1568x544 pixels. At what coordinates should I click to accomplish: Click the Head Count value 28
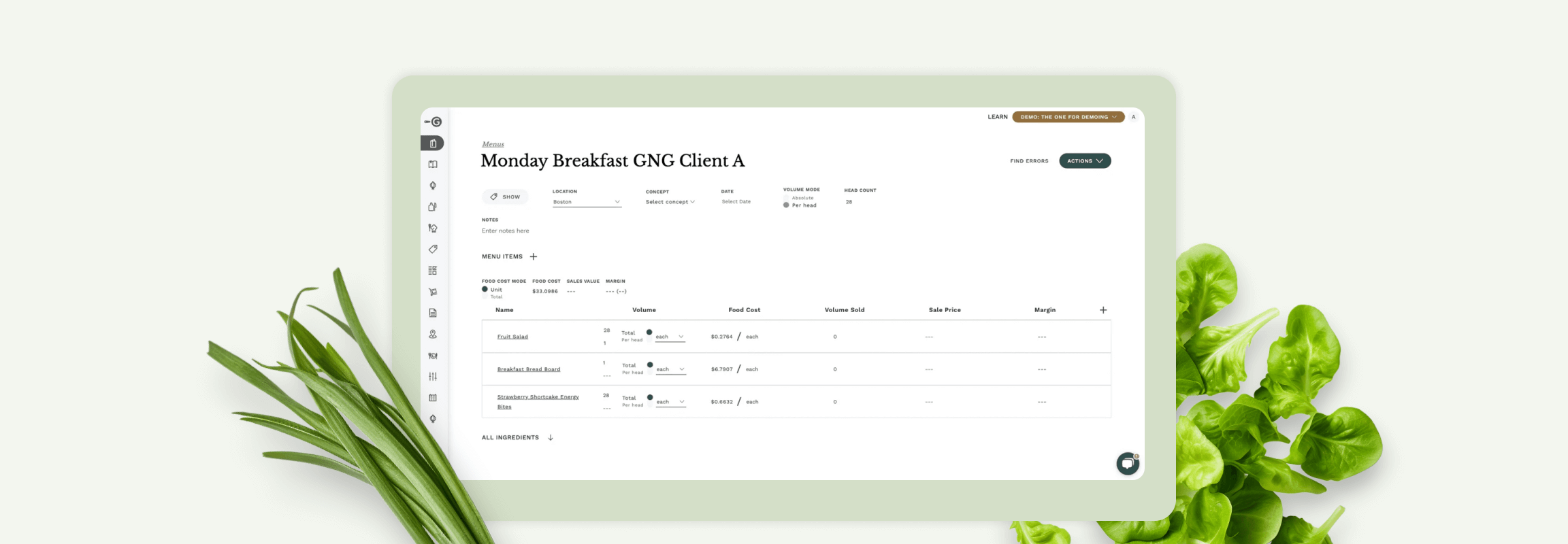[849, 202]
